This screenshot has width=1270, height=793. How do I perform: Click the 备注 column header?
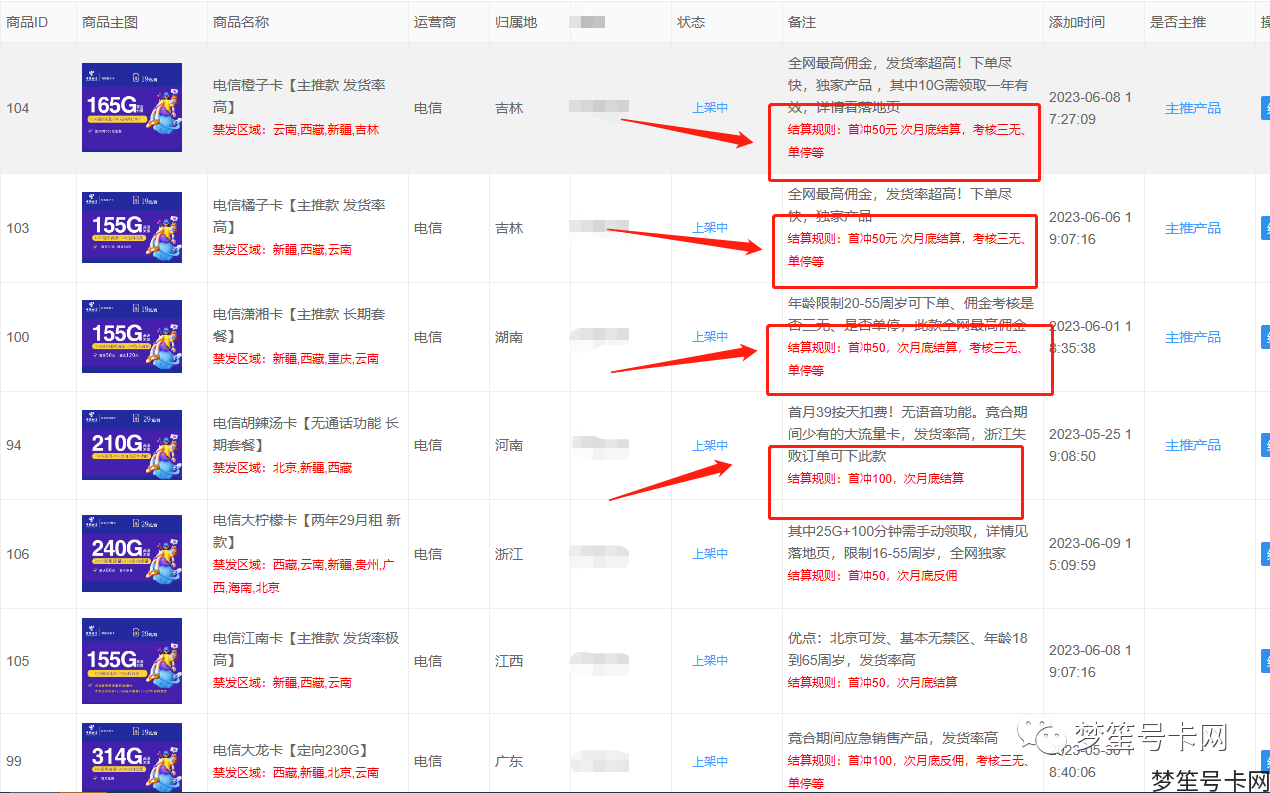point(802,22)
